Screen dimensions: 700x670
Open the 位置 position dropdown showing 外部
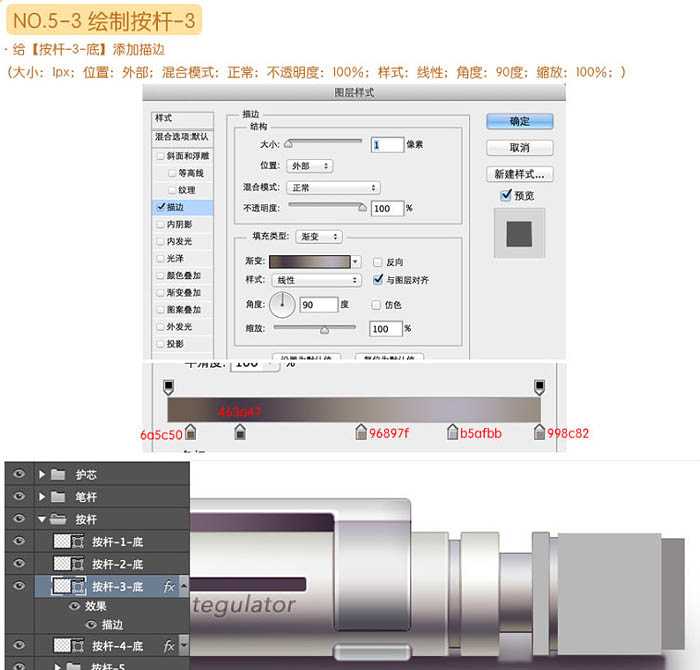tap(310, 166)
